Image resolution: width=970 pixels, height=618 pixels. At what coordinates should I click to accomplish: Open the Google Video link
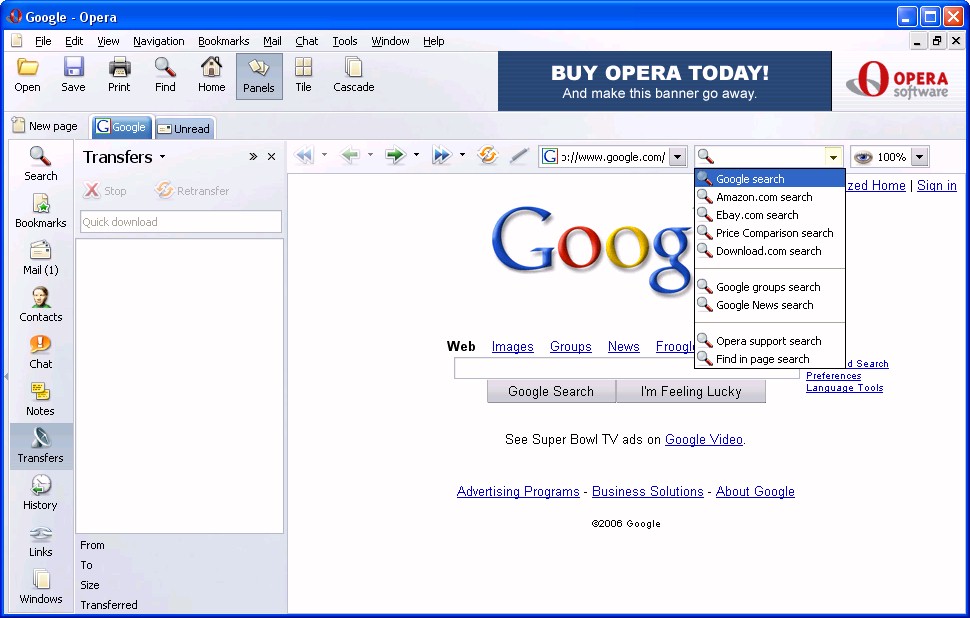[x=704, y=439]
